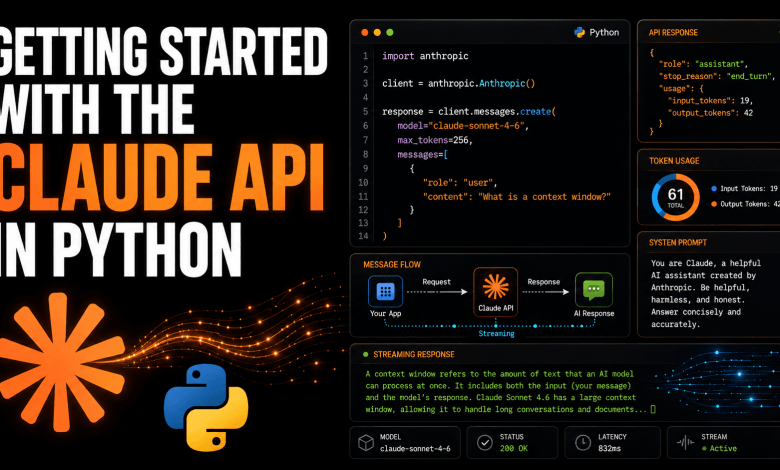
Task: Click the SYSTEM PROMPT panel heading
Action: point(678,243)
